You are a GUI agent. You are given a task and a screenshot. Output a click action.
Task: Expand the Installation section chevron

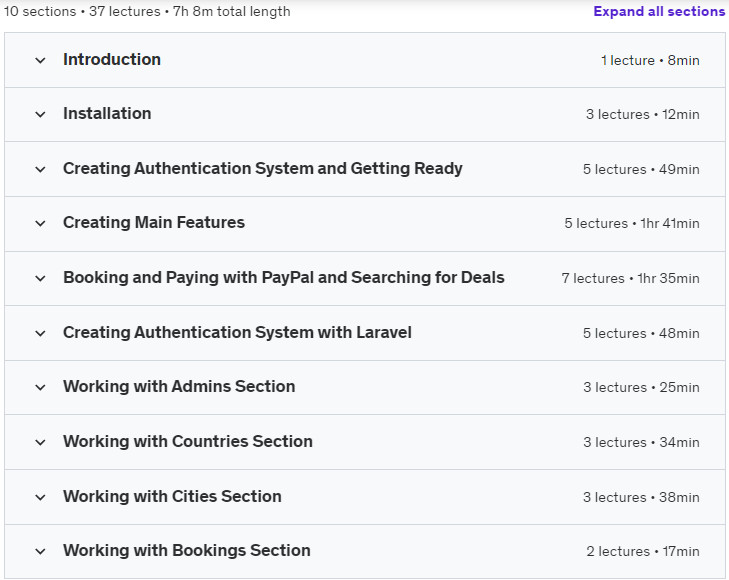(x=40, y=114)
